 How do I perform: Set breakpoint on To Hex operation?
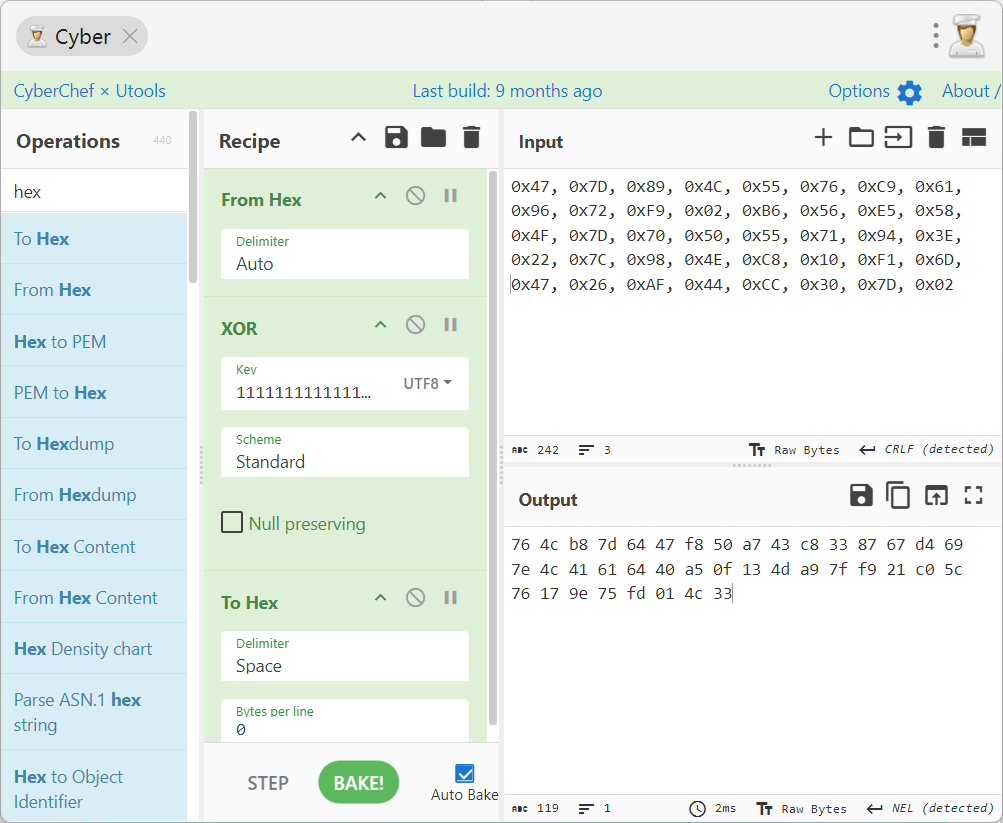(450, 598)
